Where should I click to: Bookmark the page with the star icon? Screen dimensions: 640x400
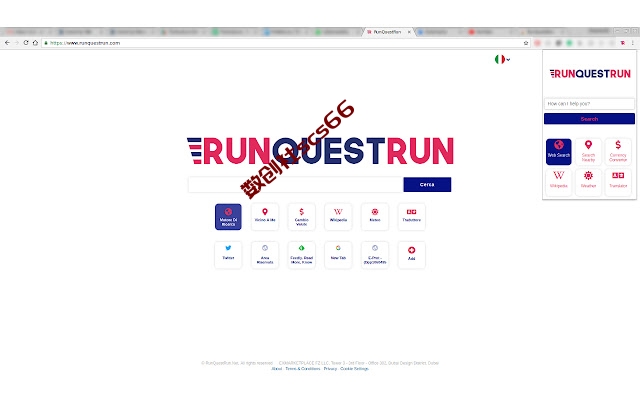tap(526, 43)
